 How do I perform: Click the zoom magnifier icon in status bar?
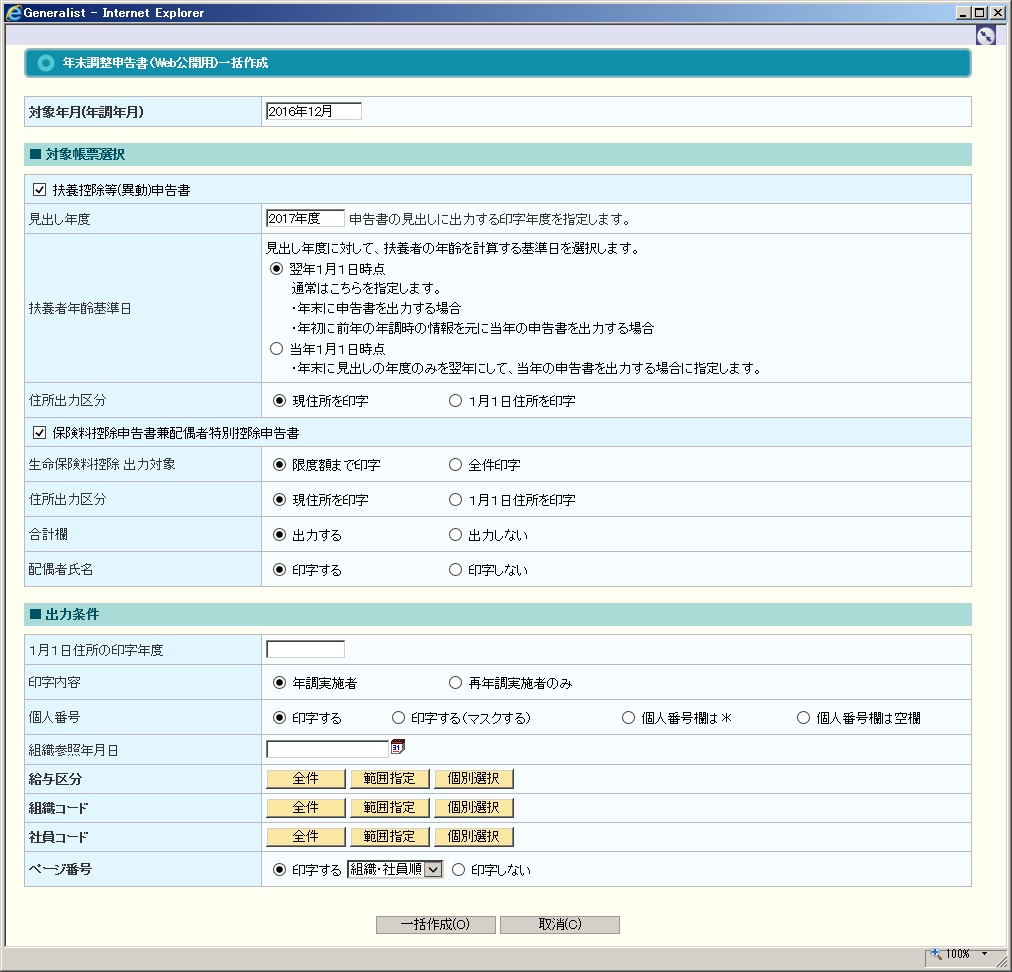936,953
